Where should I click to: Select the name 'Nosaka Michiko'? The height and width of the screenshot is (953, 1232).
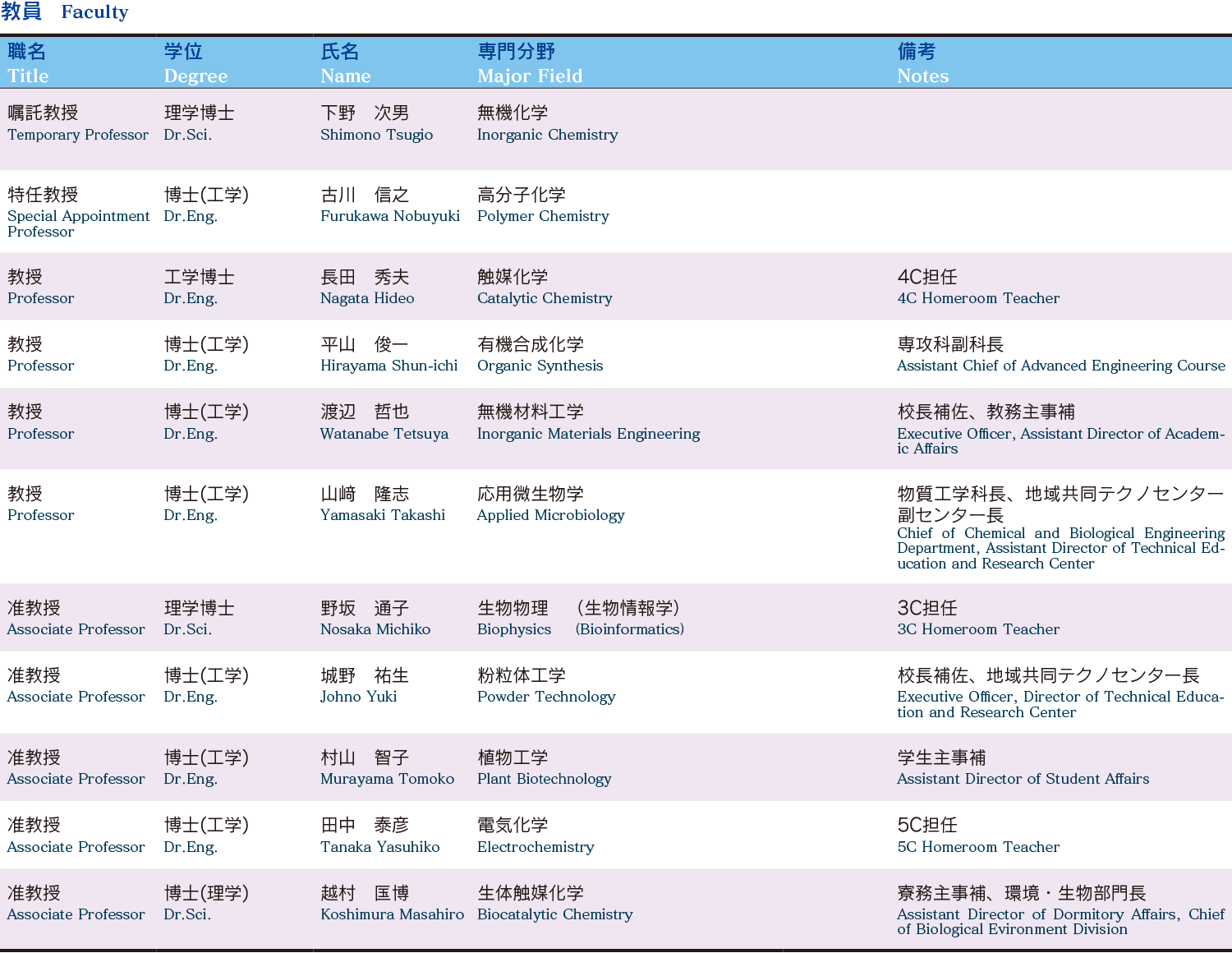(375, 629)
